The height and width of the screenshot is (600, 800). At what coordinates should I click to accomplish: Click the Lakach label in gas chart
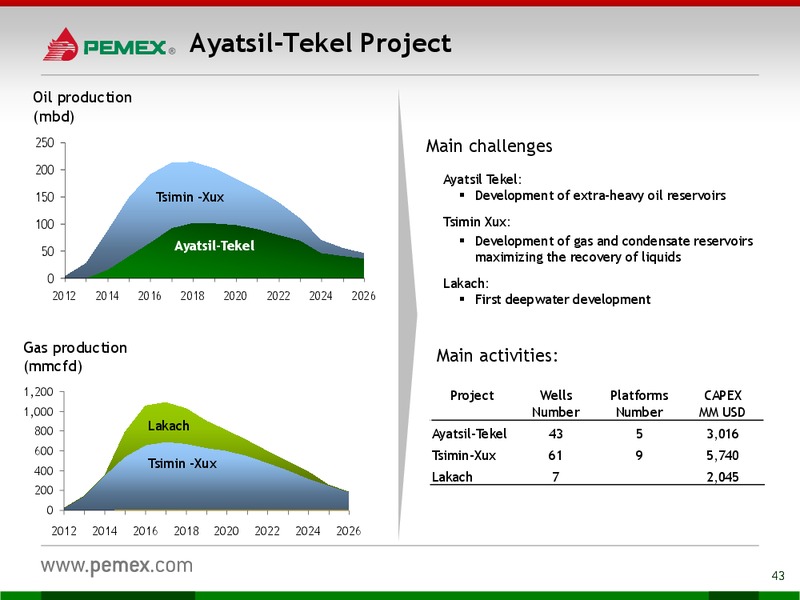pos(168,426)
